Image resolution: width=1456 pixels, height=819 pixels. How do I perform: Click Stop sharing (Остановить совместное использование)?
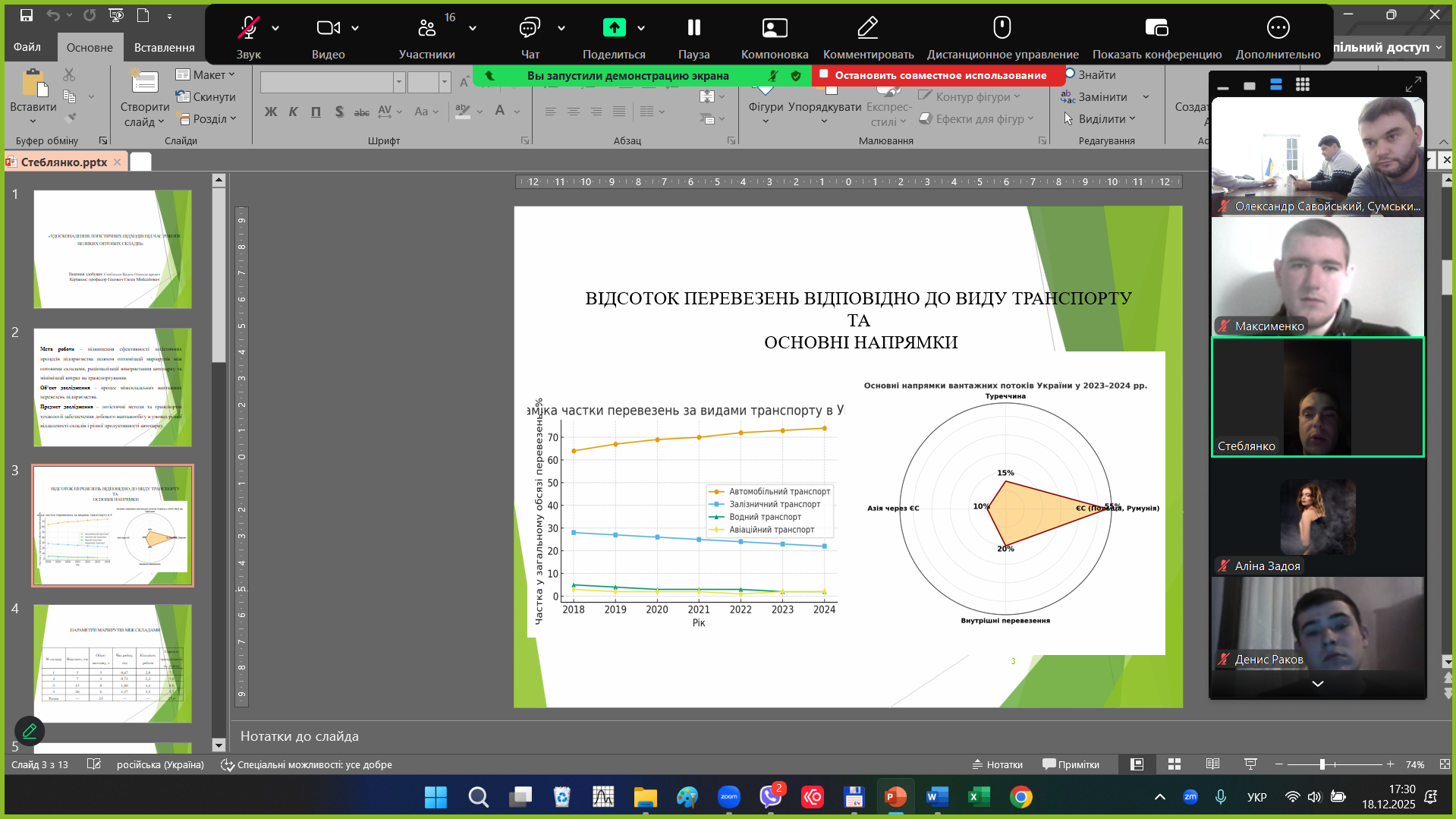click(939, 75)
